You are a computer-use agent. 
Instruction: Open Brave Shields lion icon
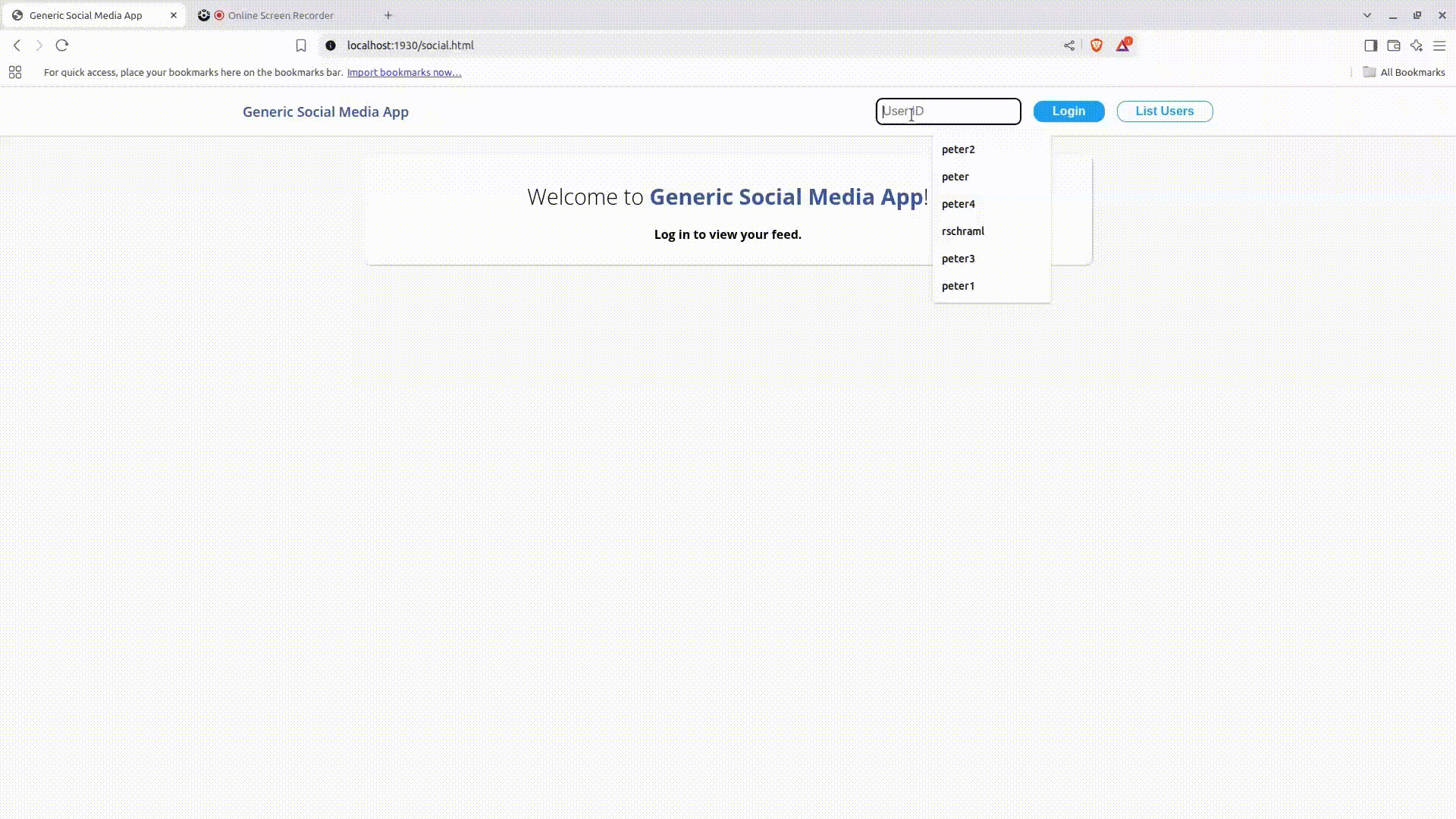click(1097, 45)
